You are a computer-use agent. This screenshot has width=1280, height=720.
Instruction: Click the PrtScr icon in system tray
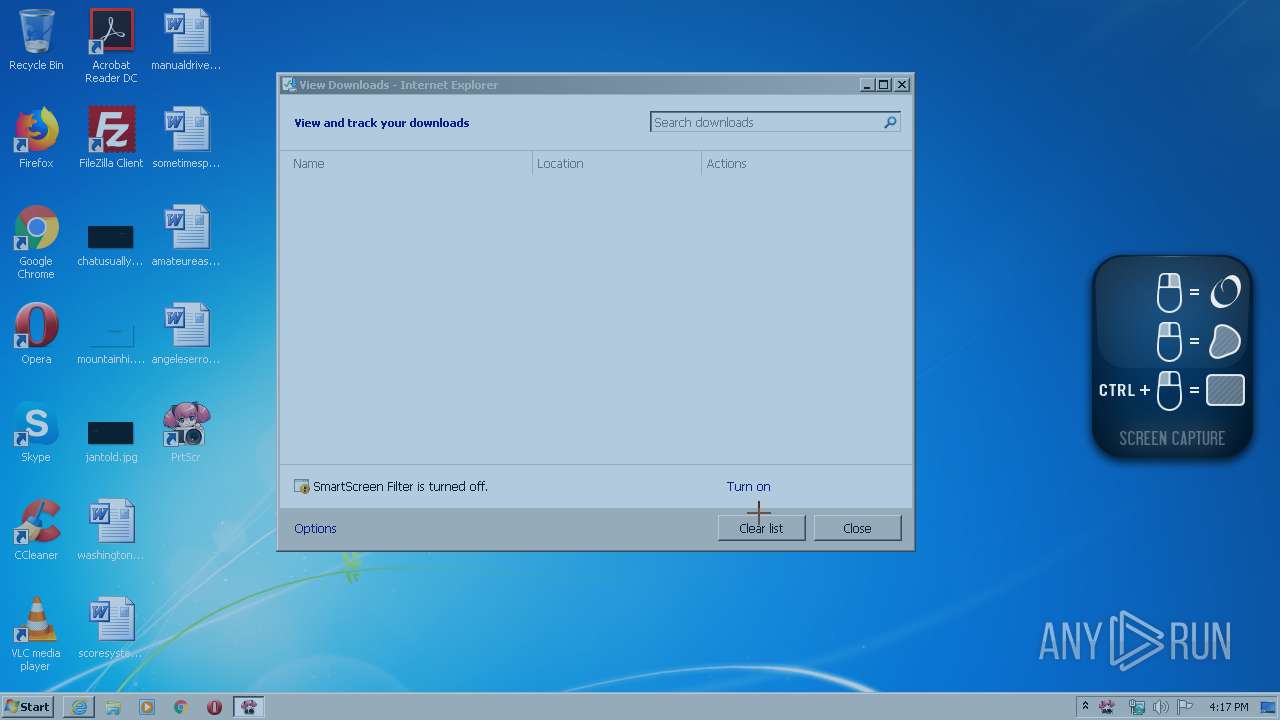(1108, 707)
